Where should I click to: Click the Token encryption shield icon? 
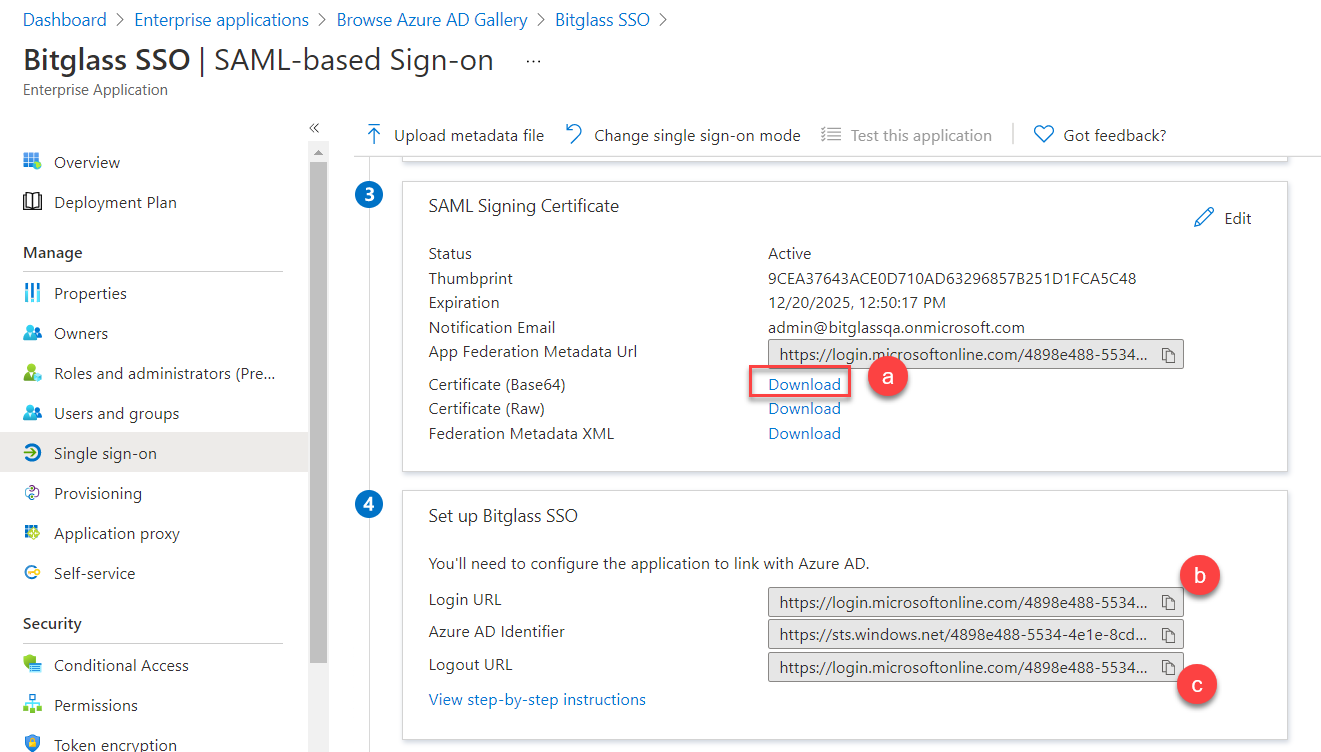point(33,742)
